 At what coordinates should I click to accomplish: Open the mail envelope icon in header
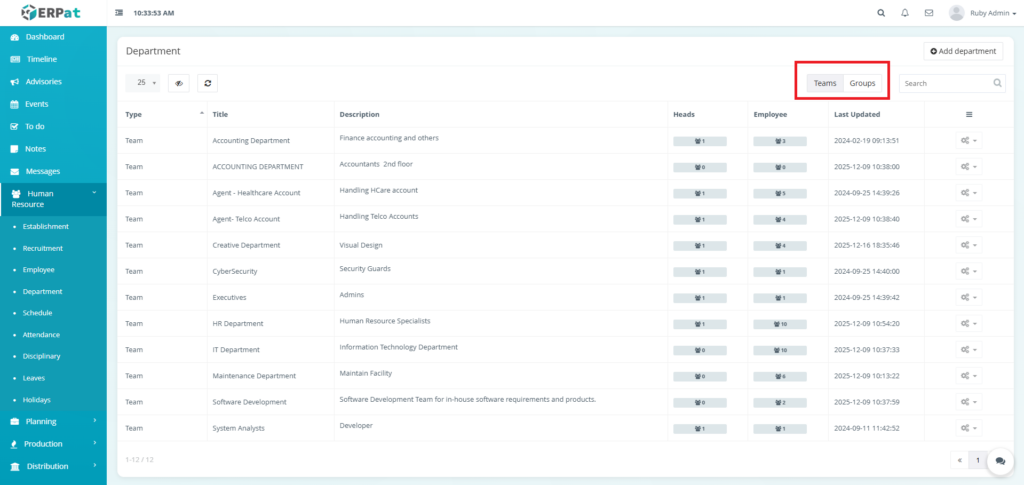pos(929,13)
